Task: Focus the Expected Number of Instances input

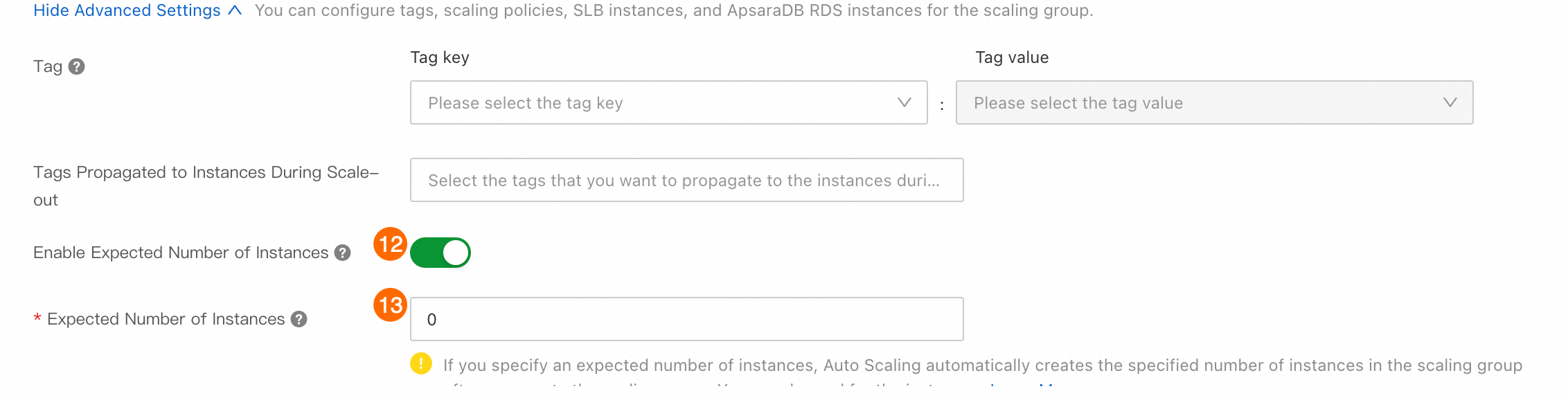Action: coord(686,319)
